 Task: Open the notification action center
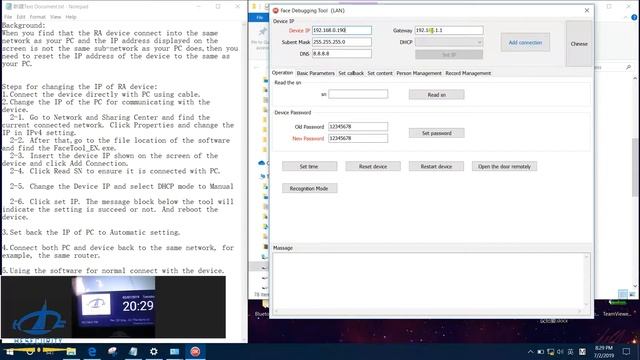pyautogui.click(x=626, y=351)
